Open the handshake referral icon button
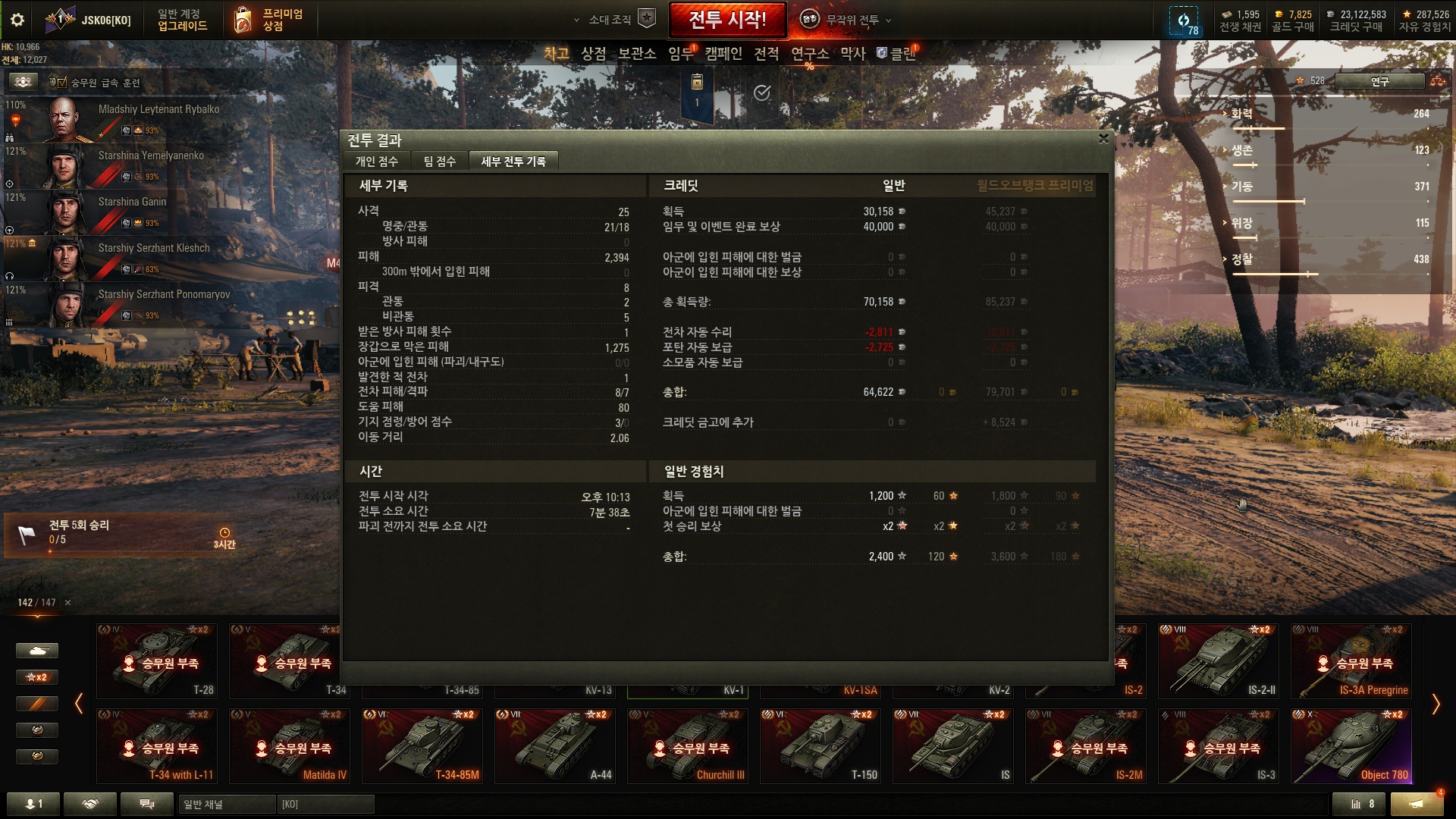 [90, 804]
